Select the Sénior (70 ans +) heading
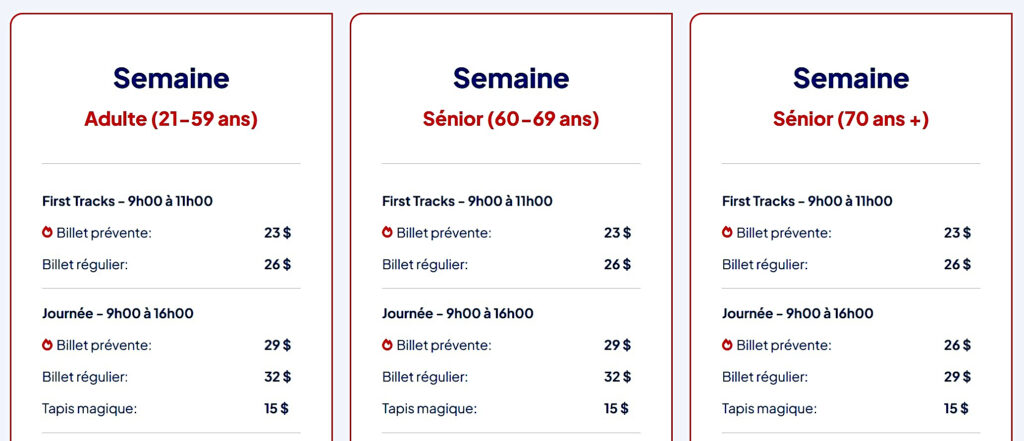This screenshot has width=1024, height=441. [x=851, y=119]
